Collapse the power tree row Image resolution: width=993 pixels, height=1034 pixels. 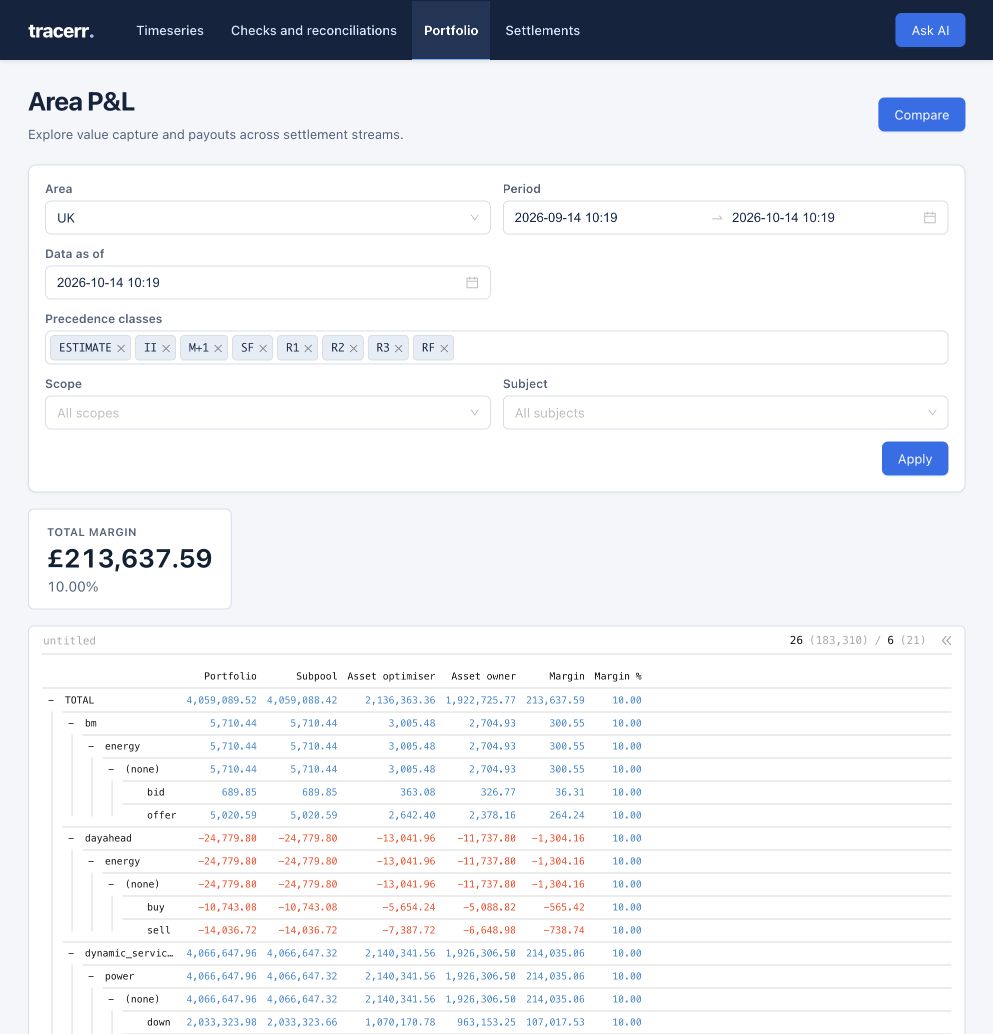click(91, 977)
